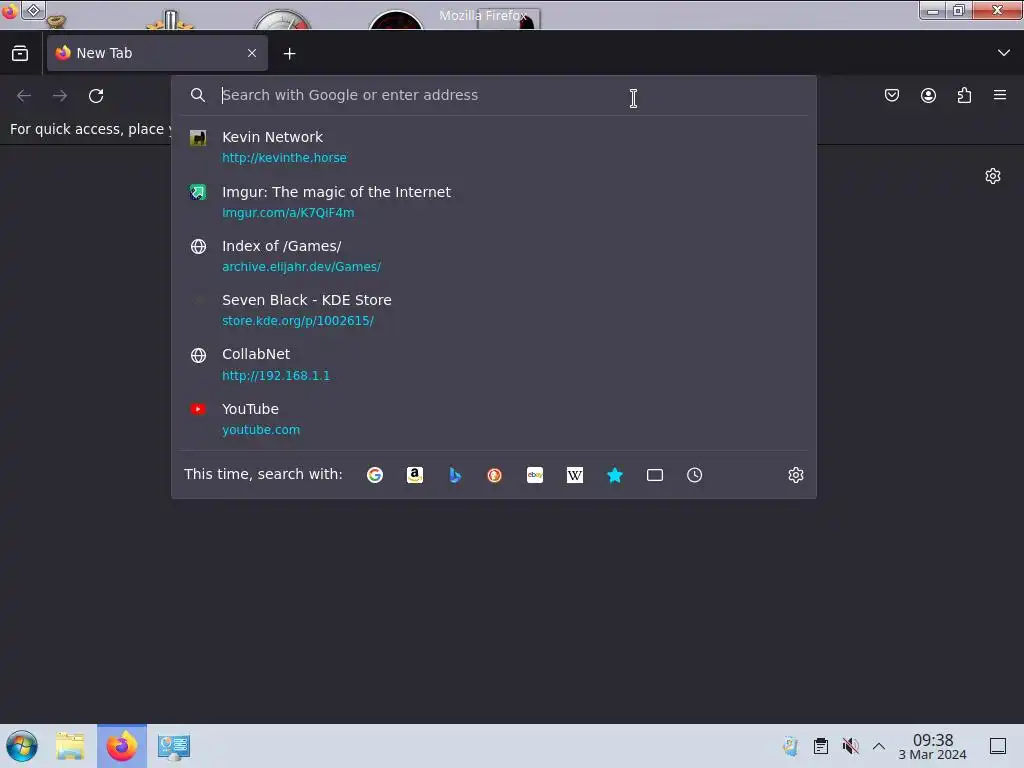This screenshot has width=1024, height=768.
Task: Go forward one page
Action: pyautogui.click(x=60, y=95)
